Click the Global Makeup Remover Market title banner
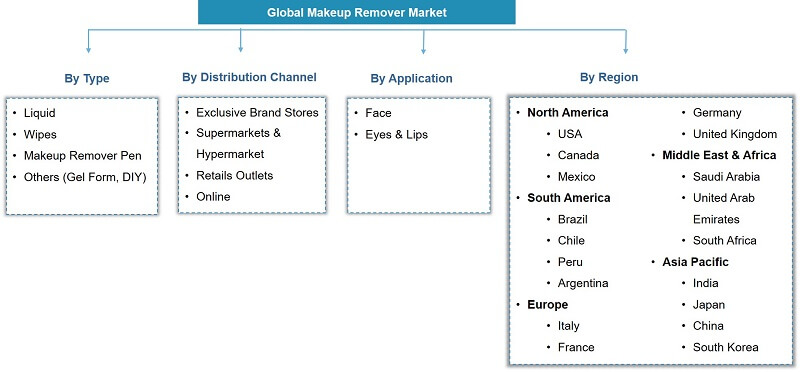 (x=357, y=12)
